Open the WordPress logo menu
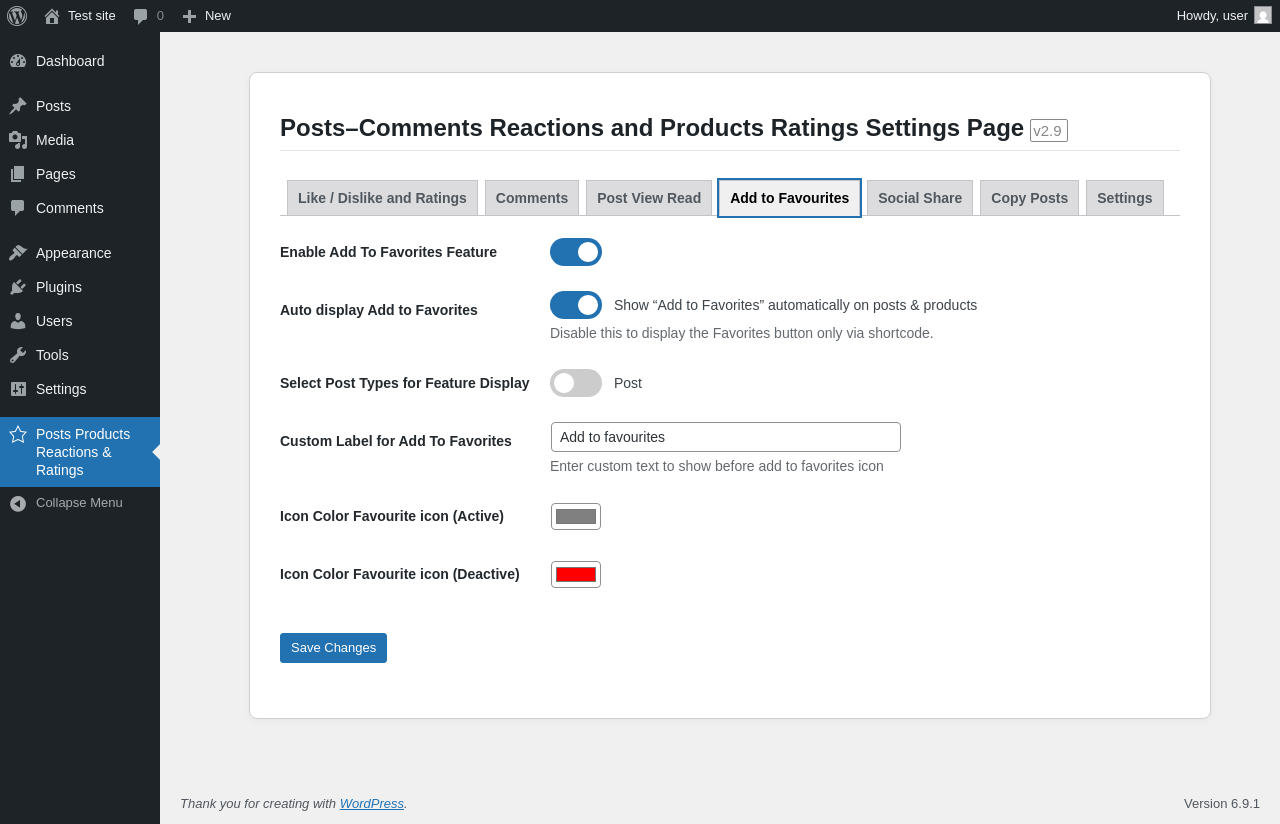 17,16
